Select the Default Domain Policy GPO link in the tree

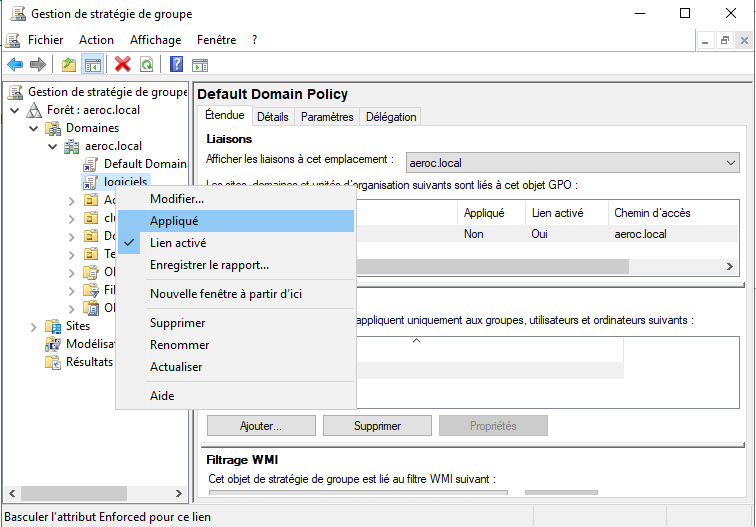(144, 164)
